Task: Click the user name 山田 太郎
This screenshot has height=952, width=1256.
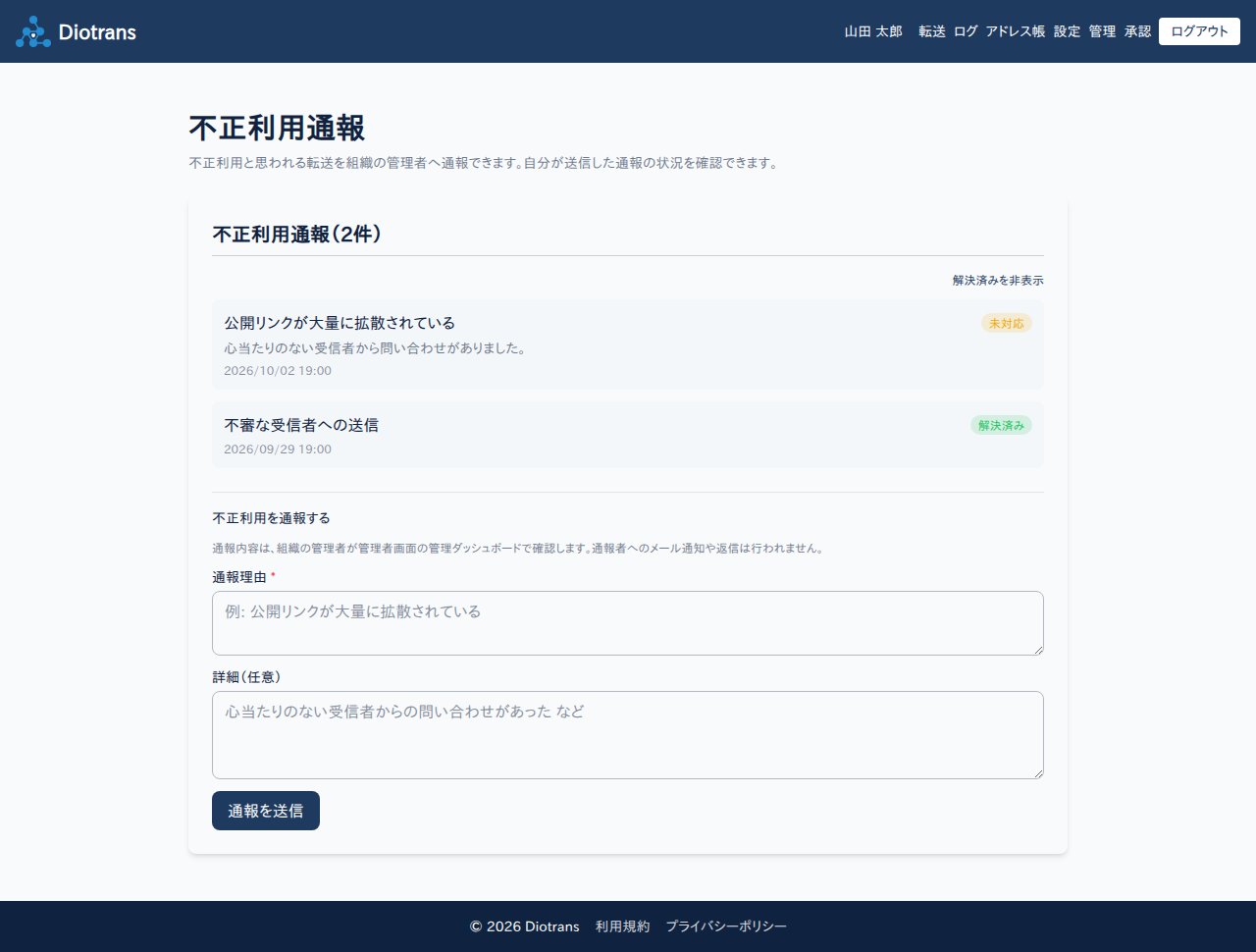Action: (x=873, y=31)
